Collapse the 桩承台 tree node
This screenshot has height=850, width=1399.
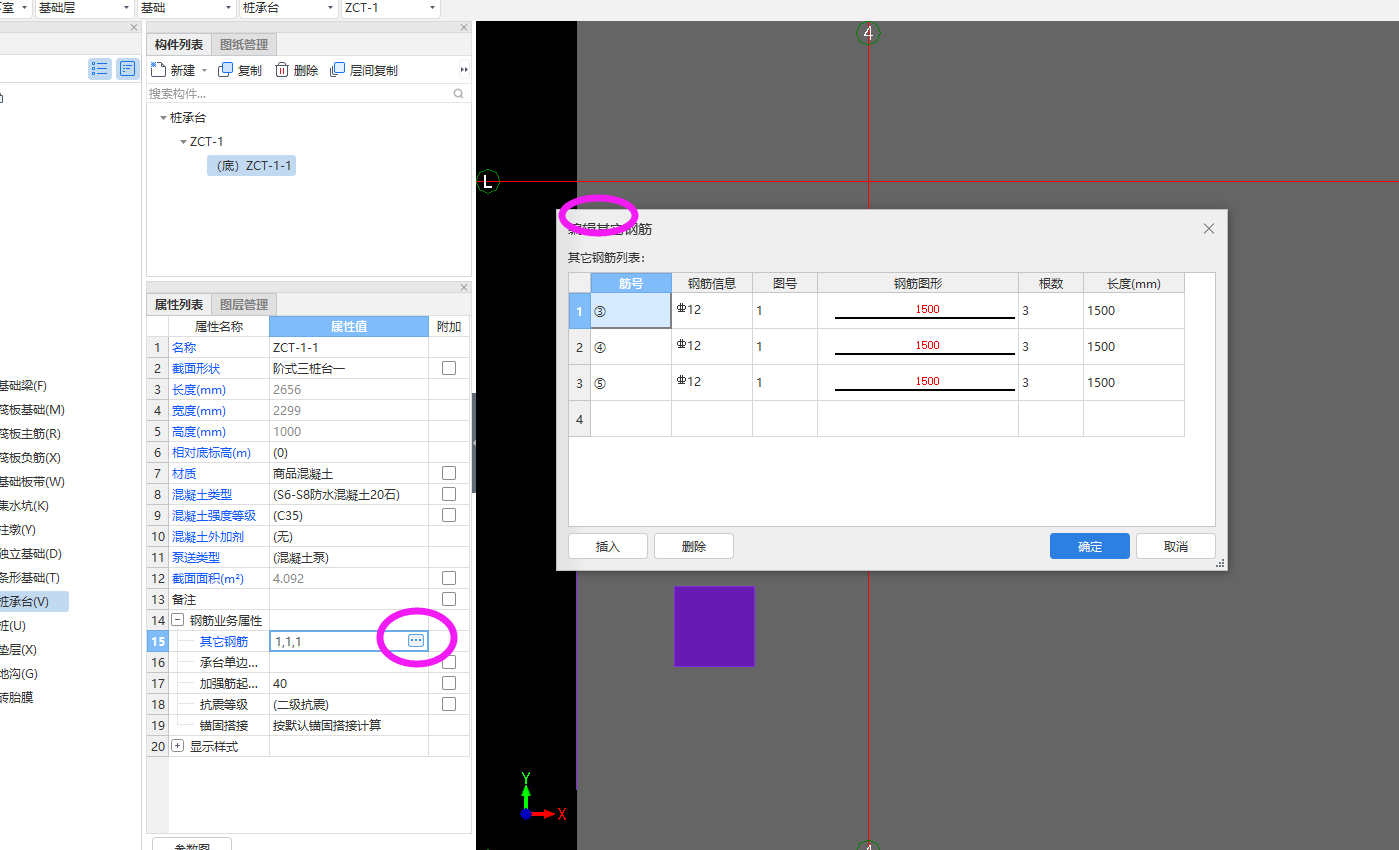[x=163, y=118]
